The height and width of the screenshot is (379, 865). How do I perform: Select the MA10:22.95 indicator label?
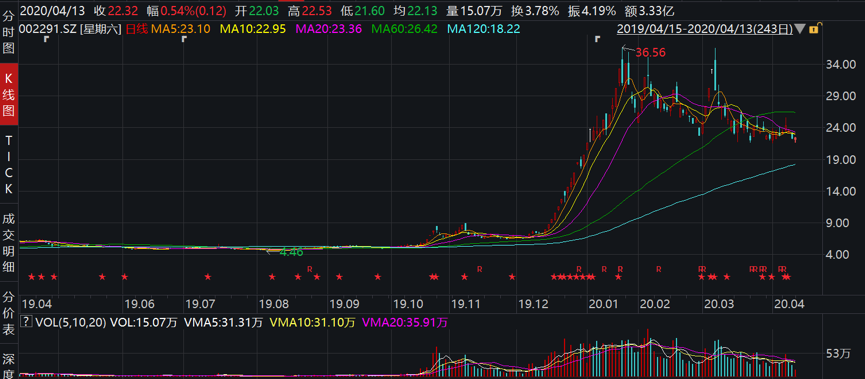tap(254, 29)
